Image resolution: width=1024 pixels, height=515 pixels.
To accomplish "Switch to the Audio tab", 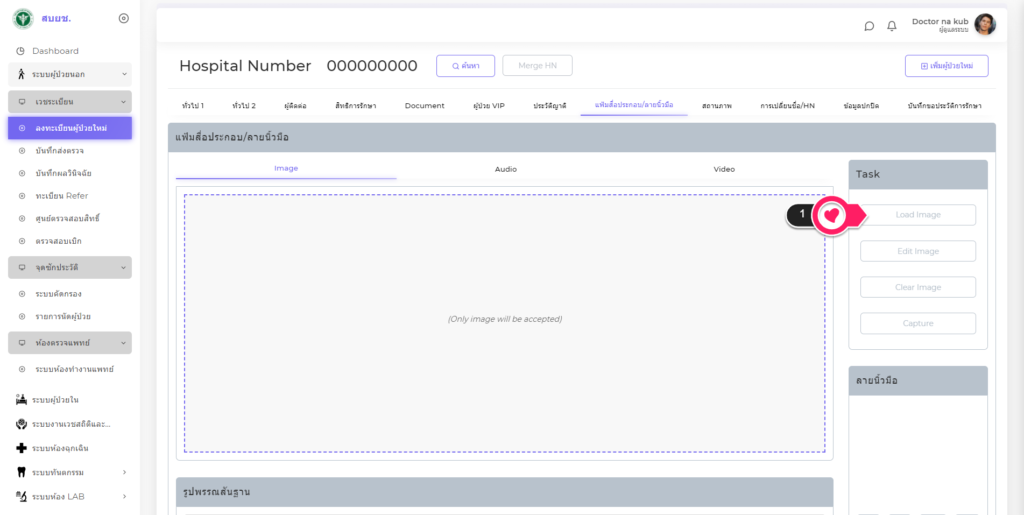I will (x=506, y=169).
